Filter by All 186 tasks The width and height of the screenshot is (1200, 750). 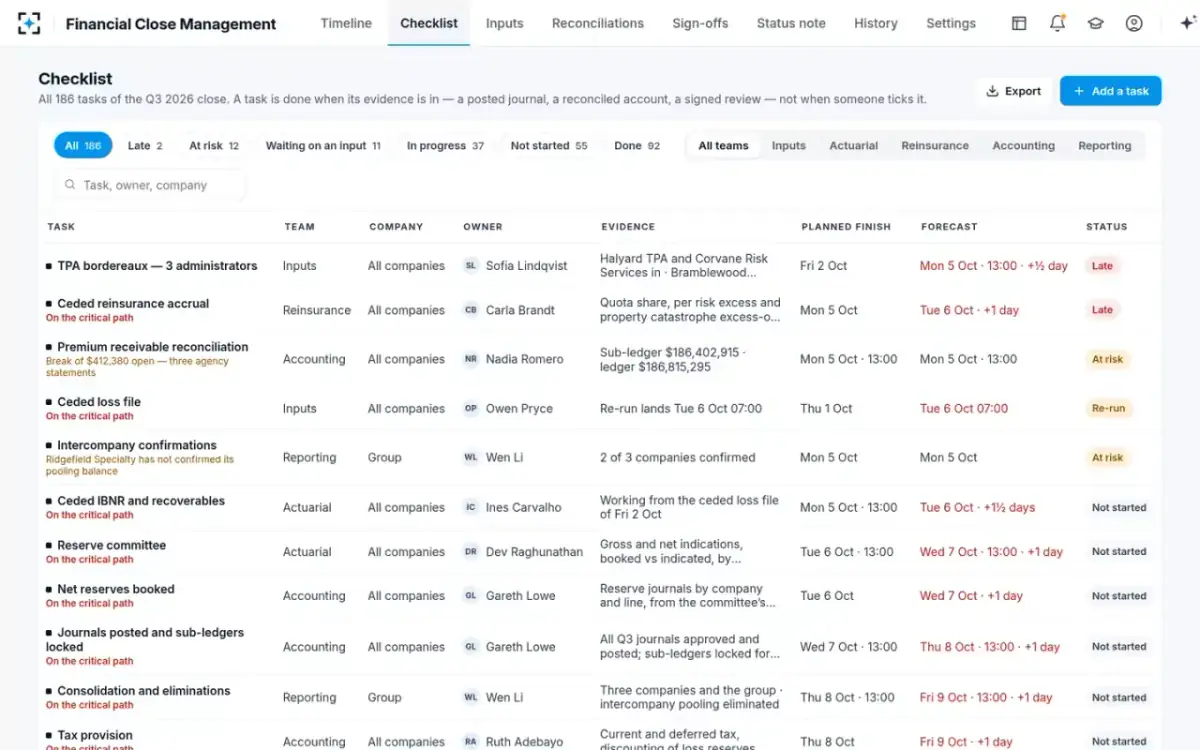(83, 145)
